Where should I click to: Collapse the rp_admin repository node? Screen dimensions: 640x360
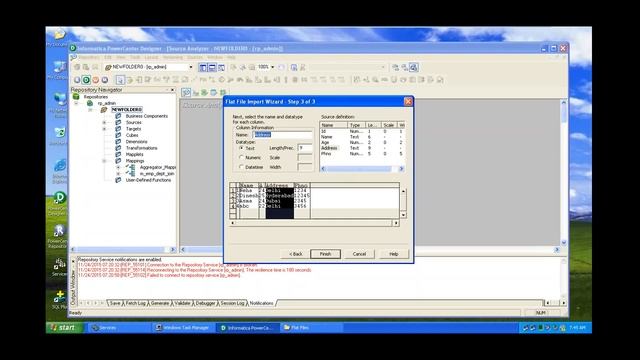pyautogui.click(x=76, y=103)
